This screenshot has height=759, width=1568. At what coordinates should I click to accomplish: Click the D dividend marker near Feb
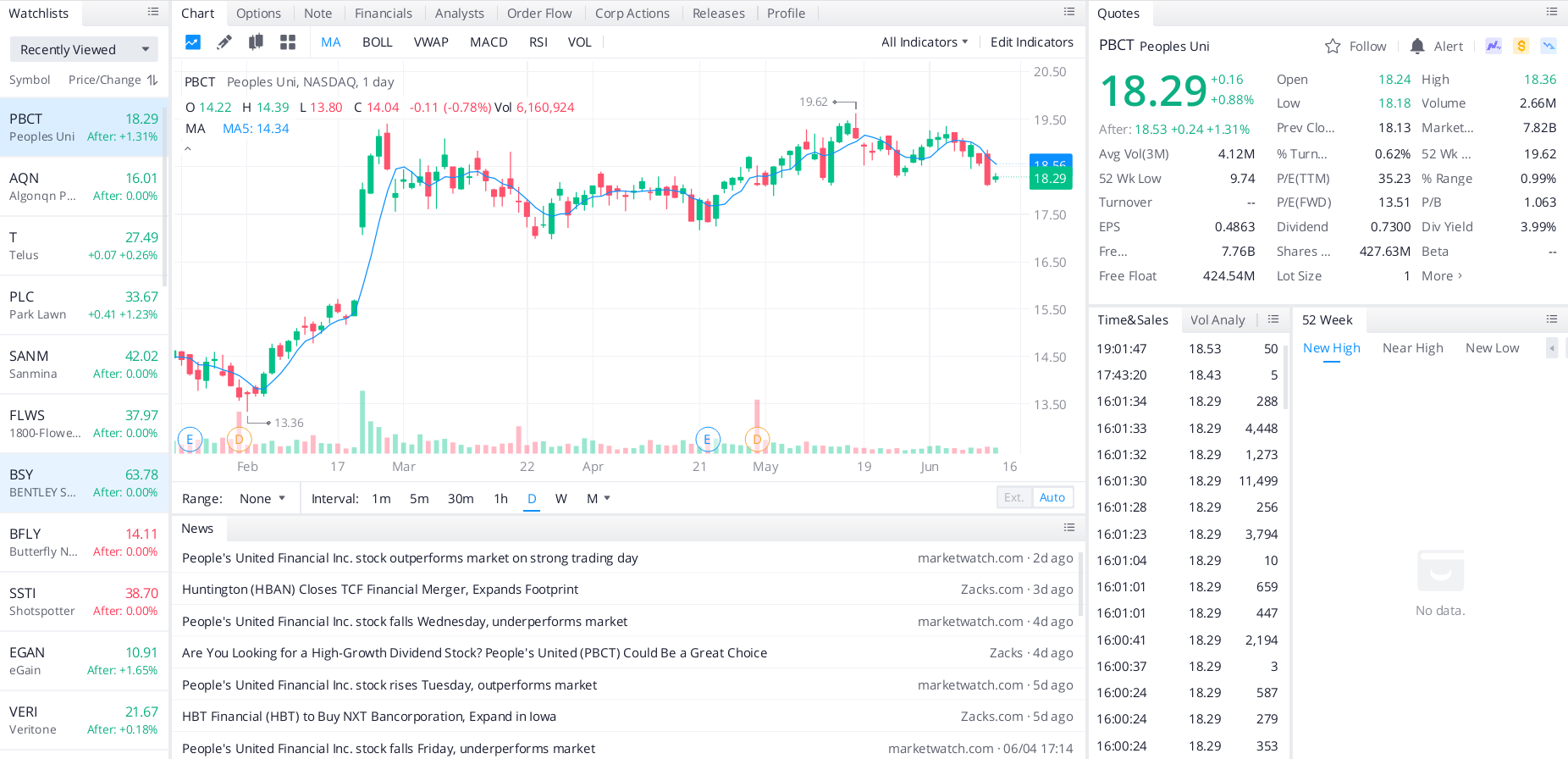pyautogui.click(x=239, y=439)
